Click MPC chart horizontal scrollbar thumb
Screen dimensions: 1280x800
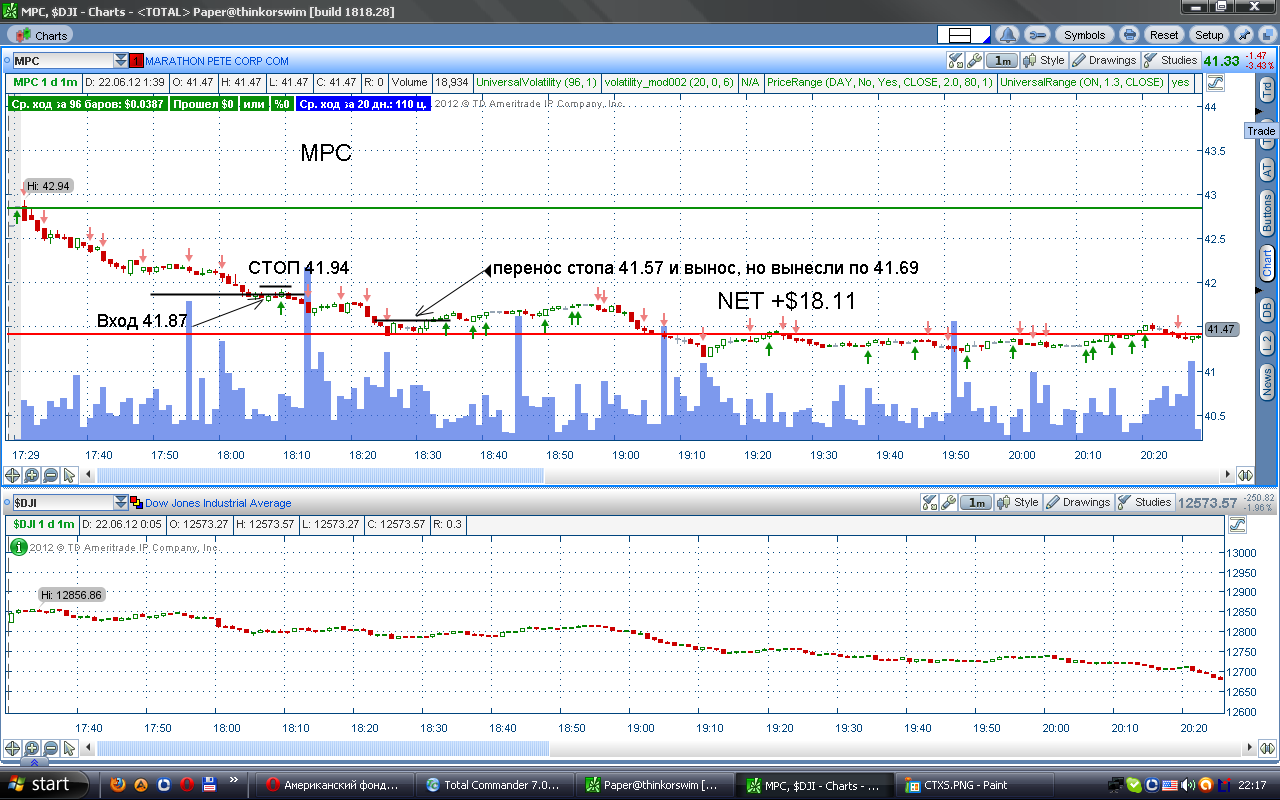tap(321, 476)
